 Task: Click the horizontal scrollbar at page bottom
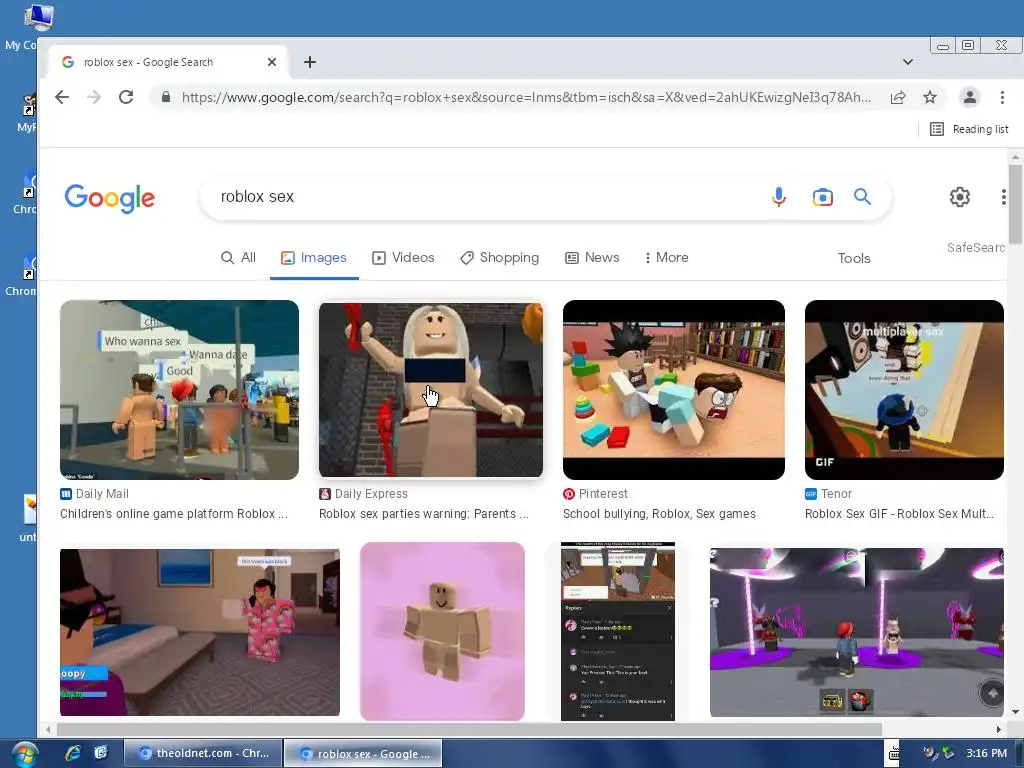click(x=469, y=729)
